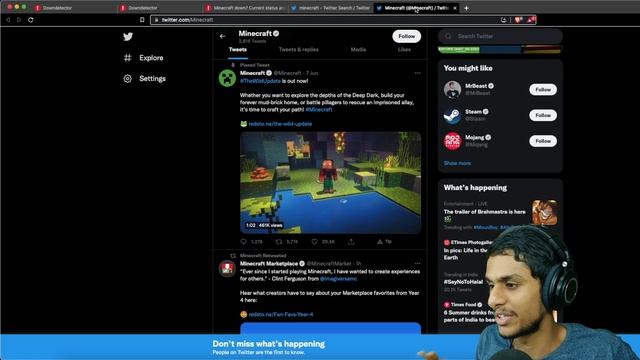640x360 pixels.
Task: Open the Brahmastra trailer trending item
Action: [x=484, y=212]
